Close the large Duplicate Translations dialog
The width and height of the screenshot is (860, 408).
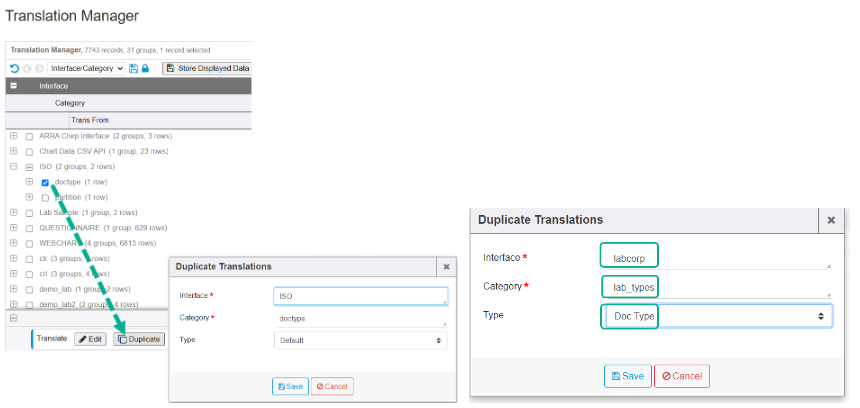[830, 220]
